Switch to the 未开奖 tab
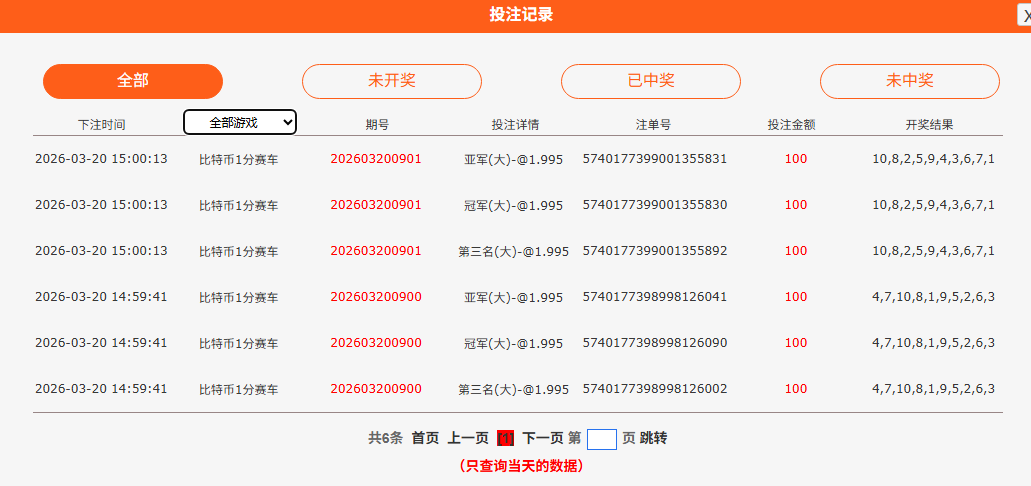 (392, 81)
